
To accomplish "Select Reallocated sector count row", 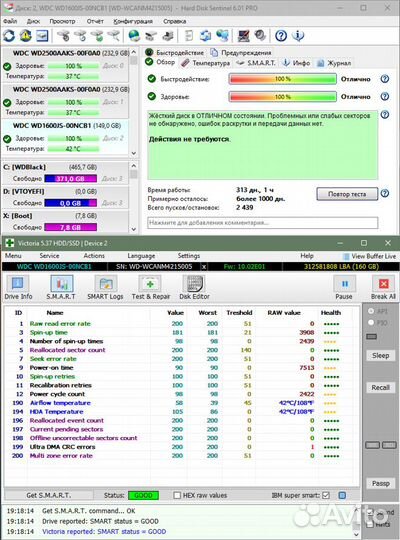I will point(182,350).
